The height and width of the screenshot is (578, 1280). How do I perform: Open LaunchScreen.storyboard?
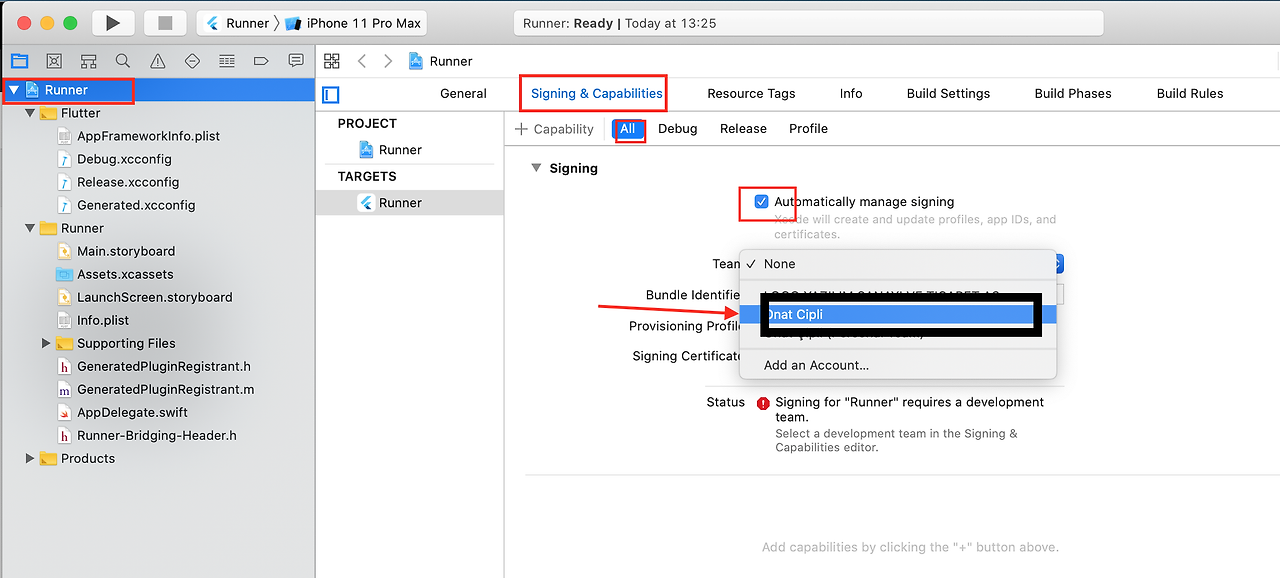[x=145, y=297]
